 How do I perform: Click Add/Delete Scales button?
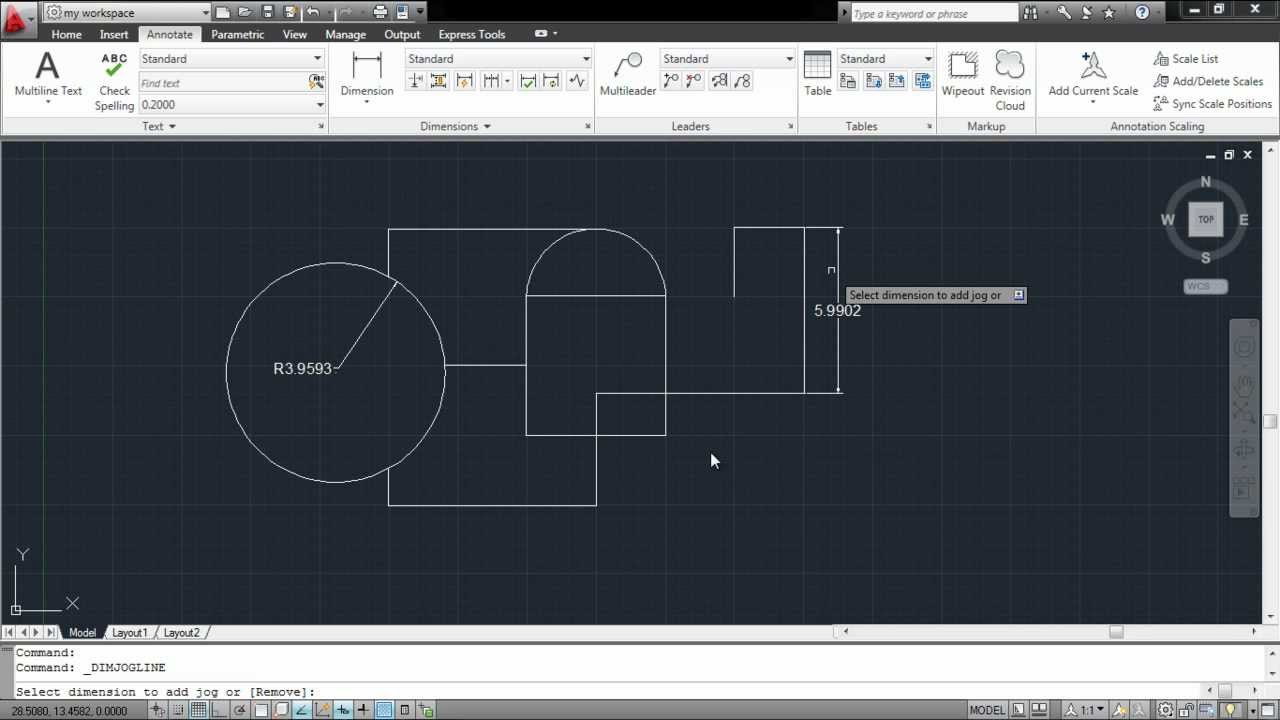point(1208,81)
